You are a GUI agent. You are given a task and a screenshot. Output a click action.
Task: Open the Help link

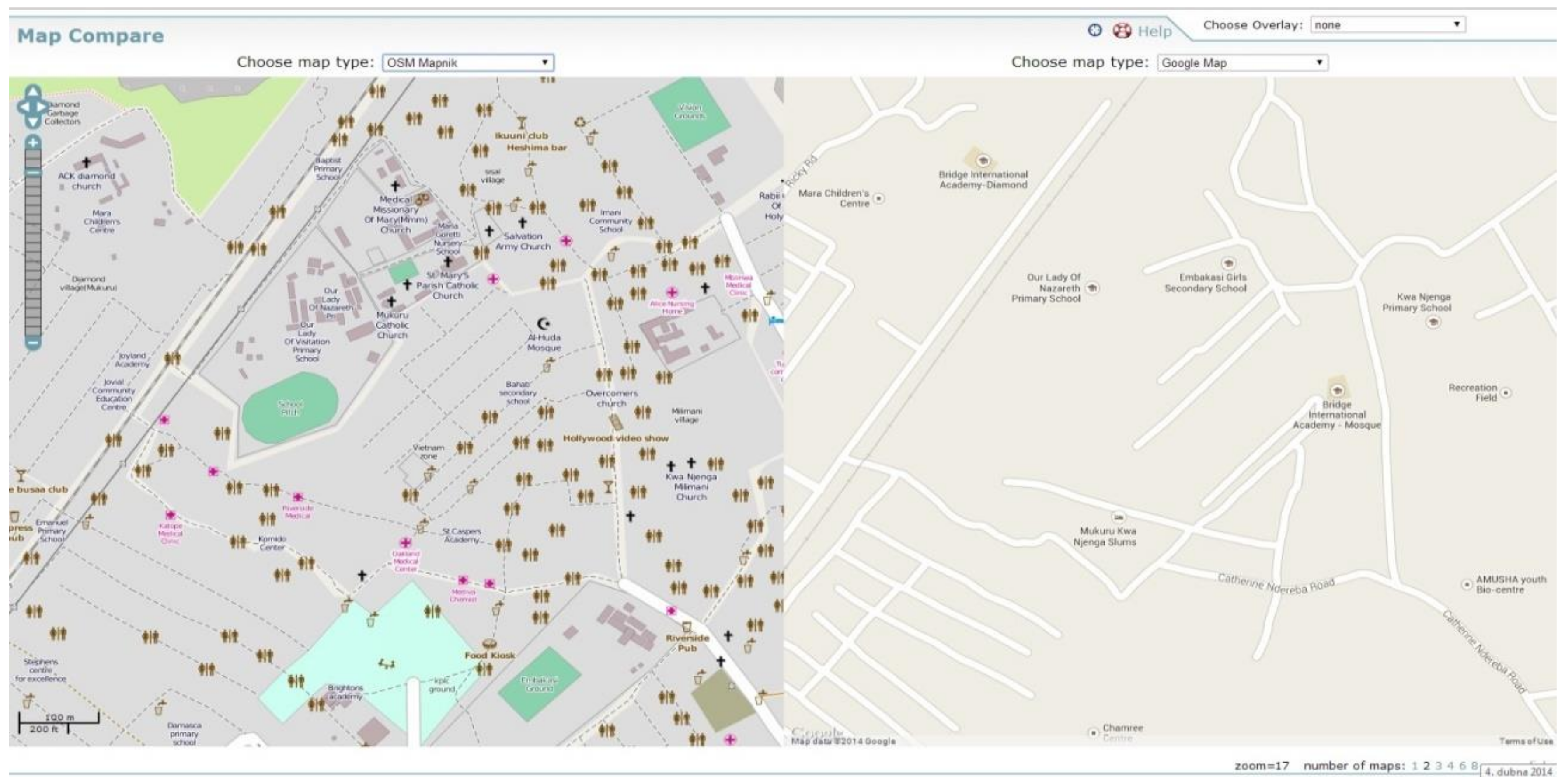[x=1154, y=31]
